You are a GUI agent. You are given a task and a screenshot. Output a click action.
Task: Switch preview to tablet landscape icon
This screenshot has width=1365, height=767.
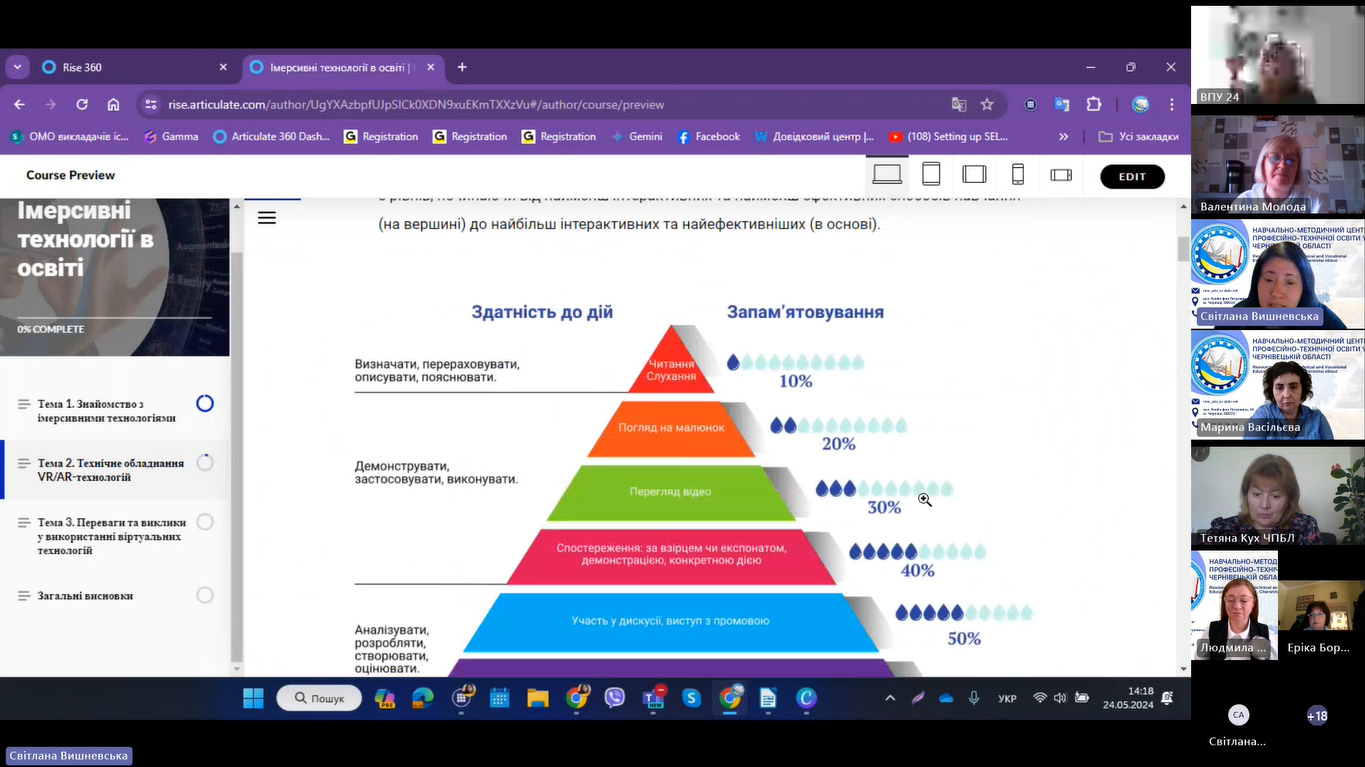click(974, 175)
